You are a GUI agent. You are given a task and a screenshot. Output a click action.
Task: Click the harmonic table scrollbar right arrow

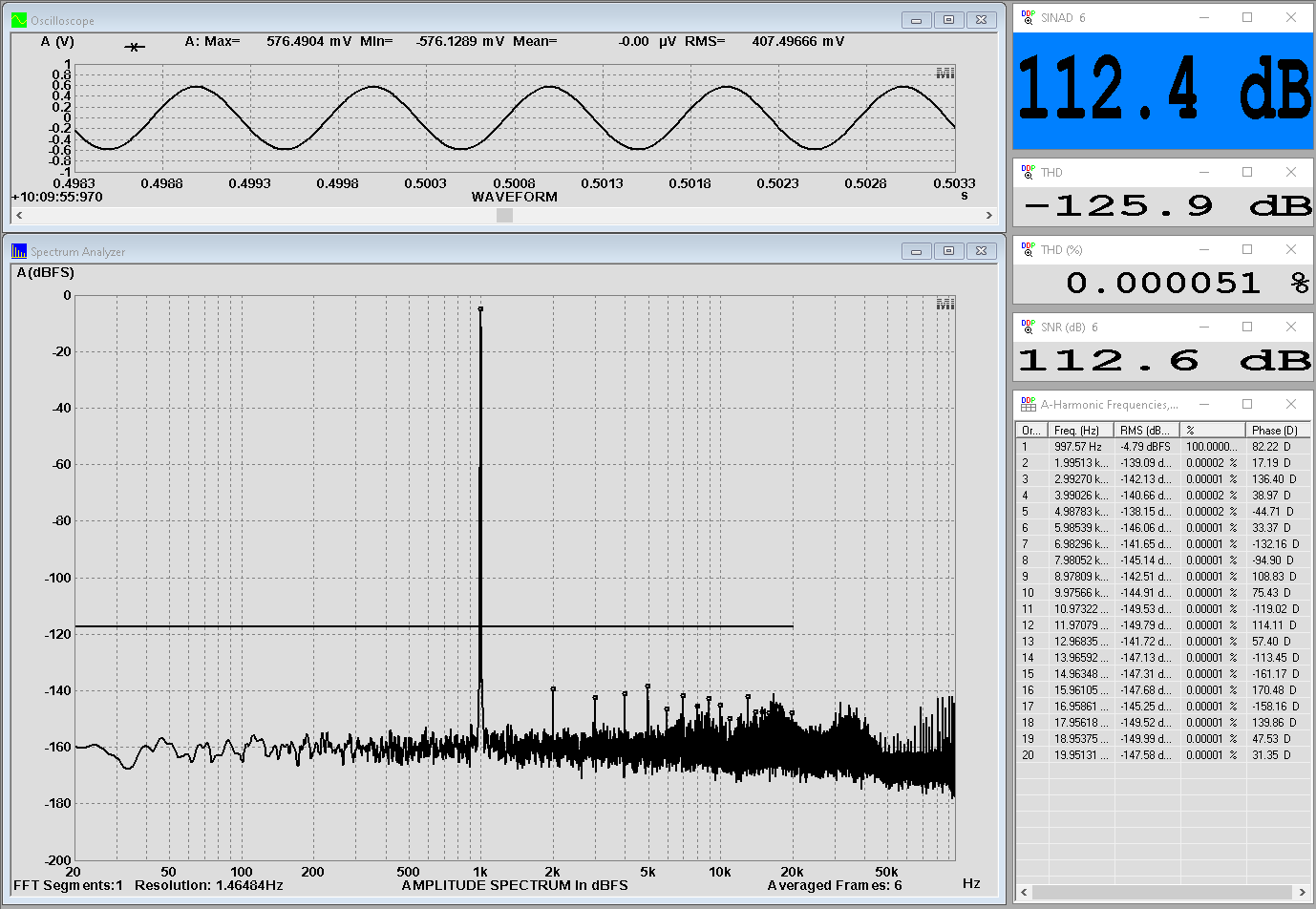(x=1302, y=892)
